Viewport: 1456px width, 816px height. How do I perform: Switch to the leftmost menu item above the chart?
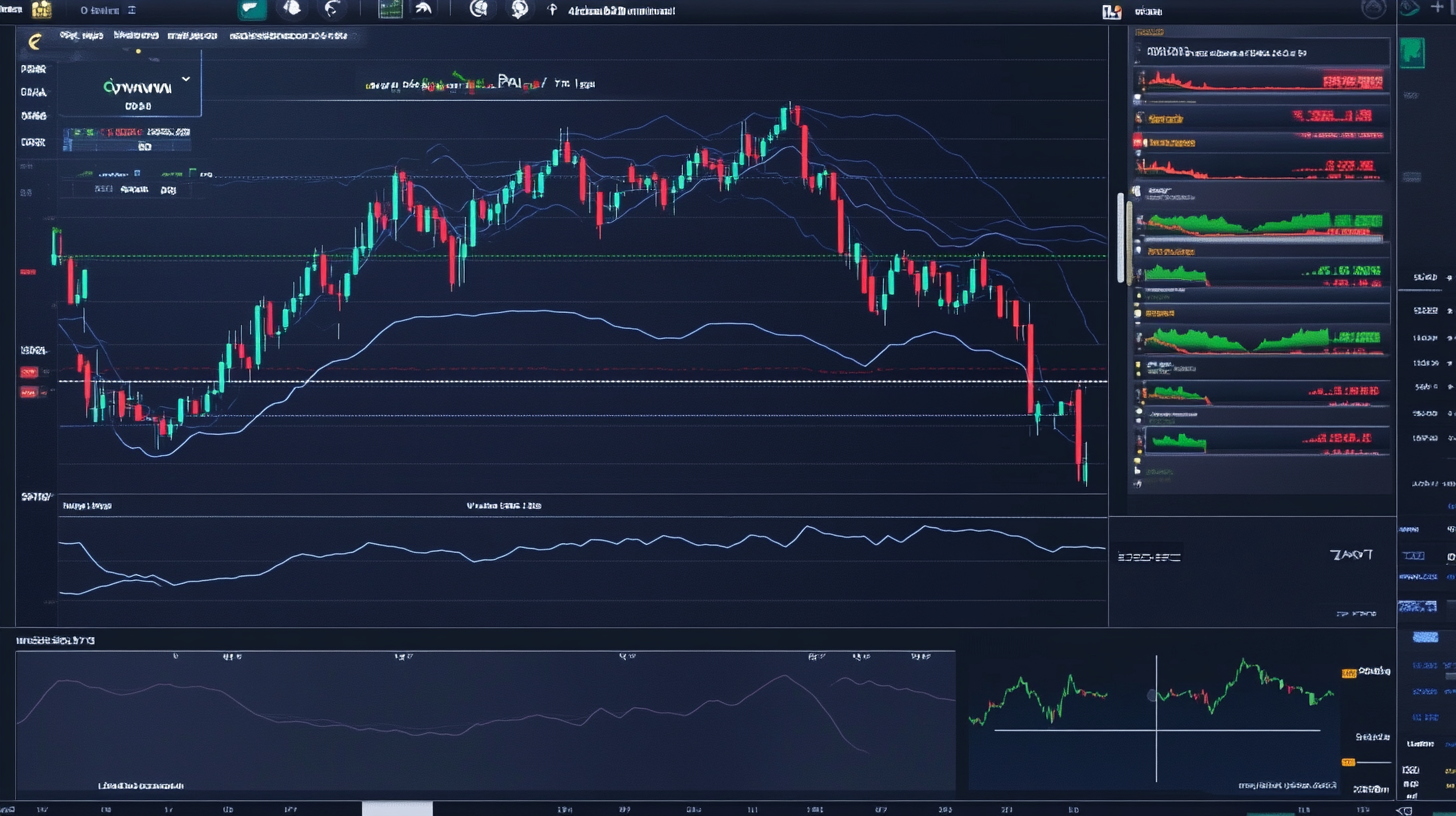[x=80, y=35]
